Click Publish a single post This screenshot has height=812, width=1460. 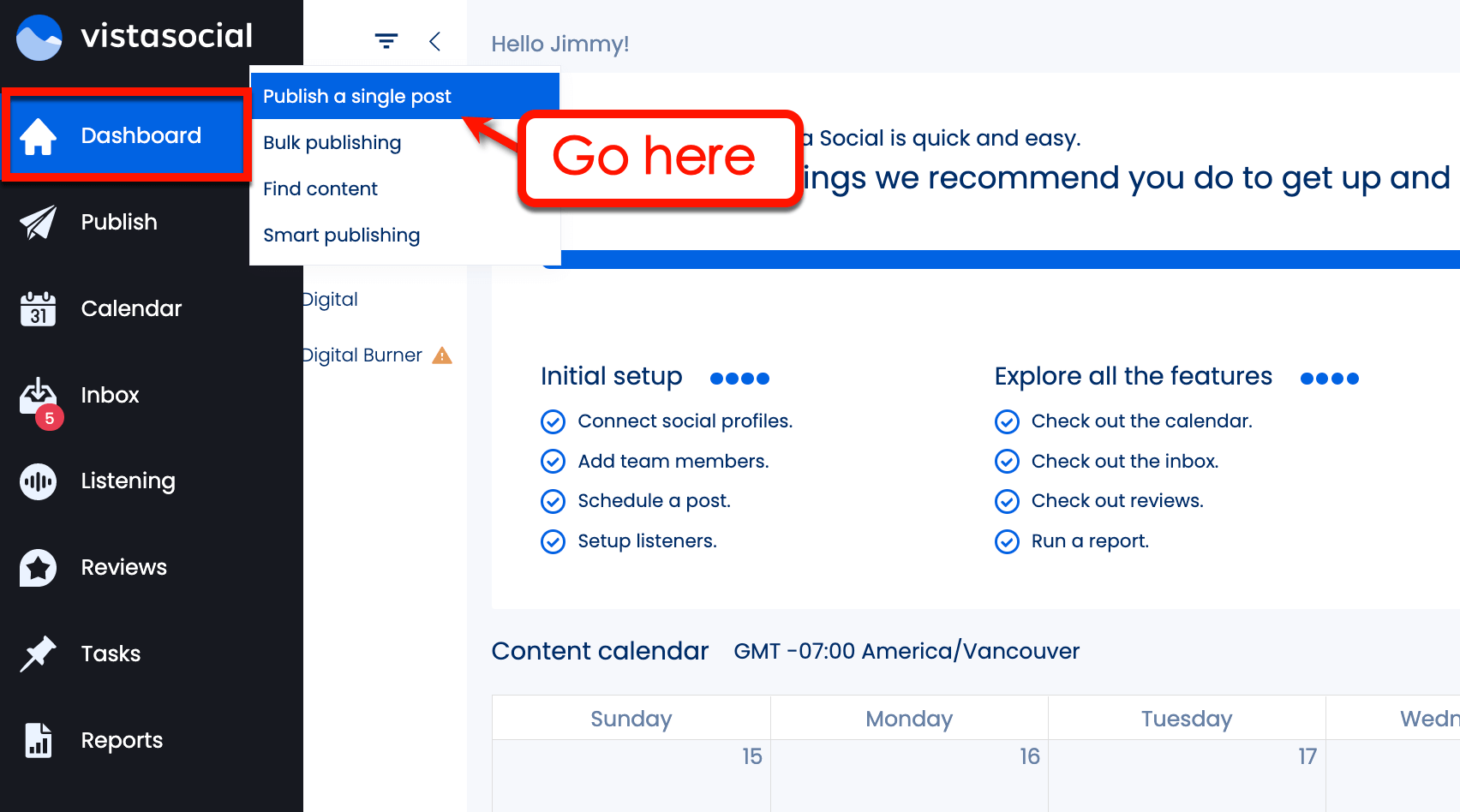(357, 96)
